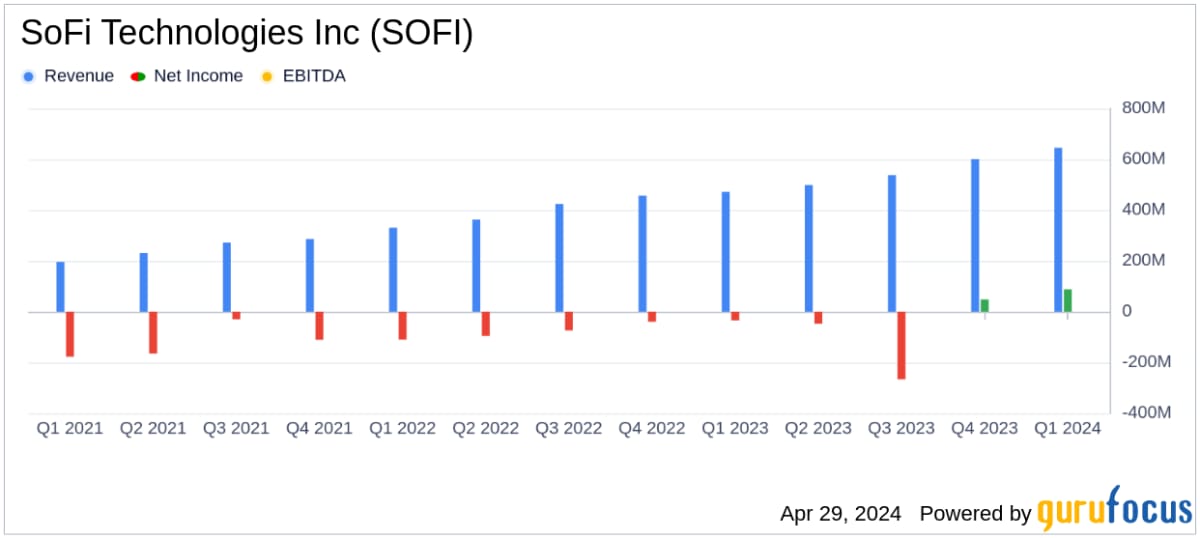Toggle the EBITDA legend entry

[x=303, y=76]
